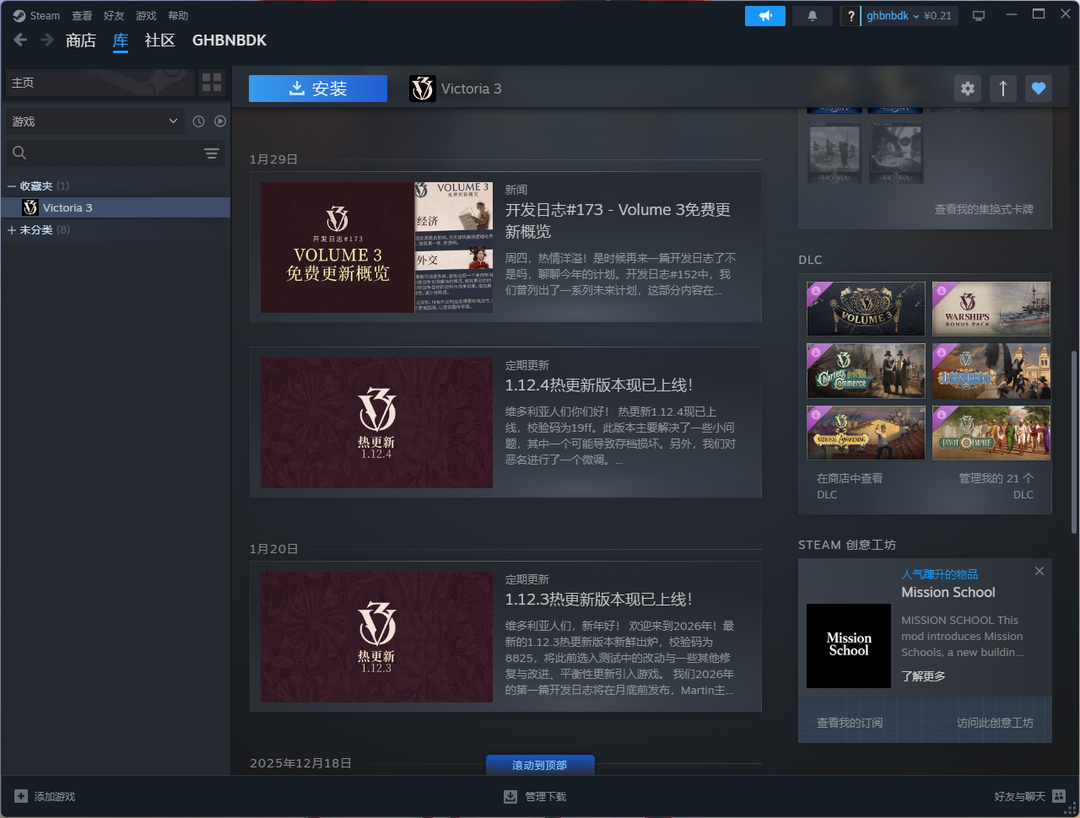Viewport: 1080px width, 818px height.
Task: Open the 好友 menu
Action: [x=114, y=16]
